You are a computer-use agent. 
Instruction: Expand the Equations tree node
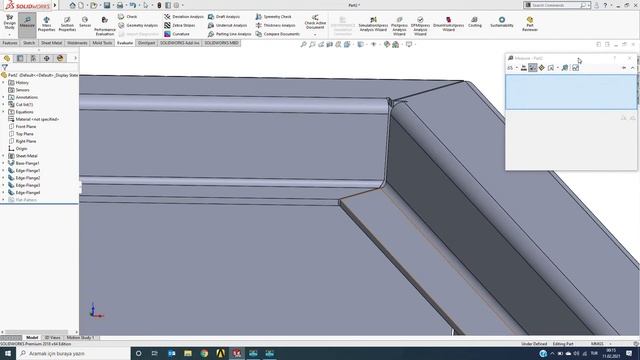pyautogui.click(x=4, y=112)
